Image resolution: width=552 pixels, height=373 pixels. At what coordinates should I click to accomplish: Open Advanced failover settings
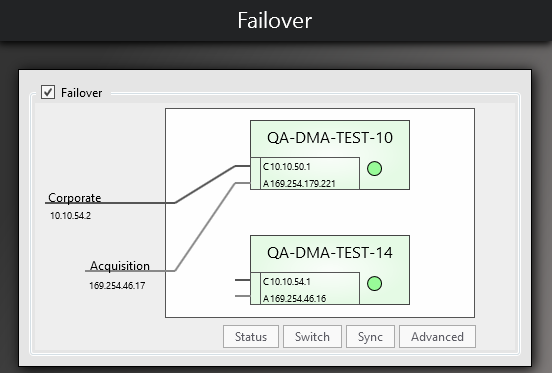437,337
